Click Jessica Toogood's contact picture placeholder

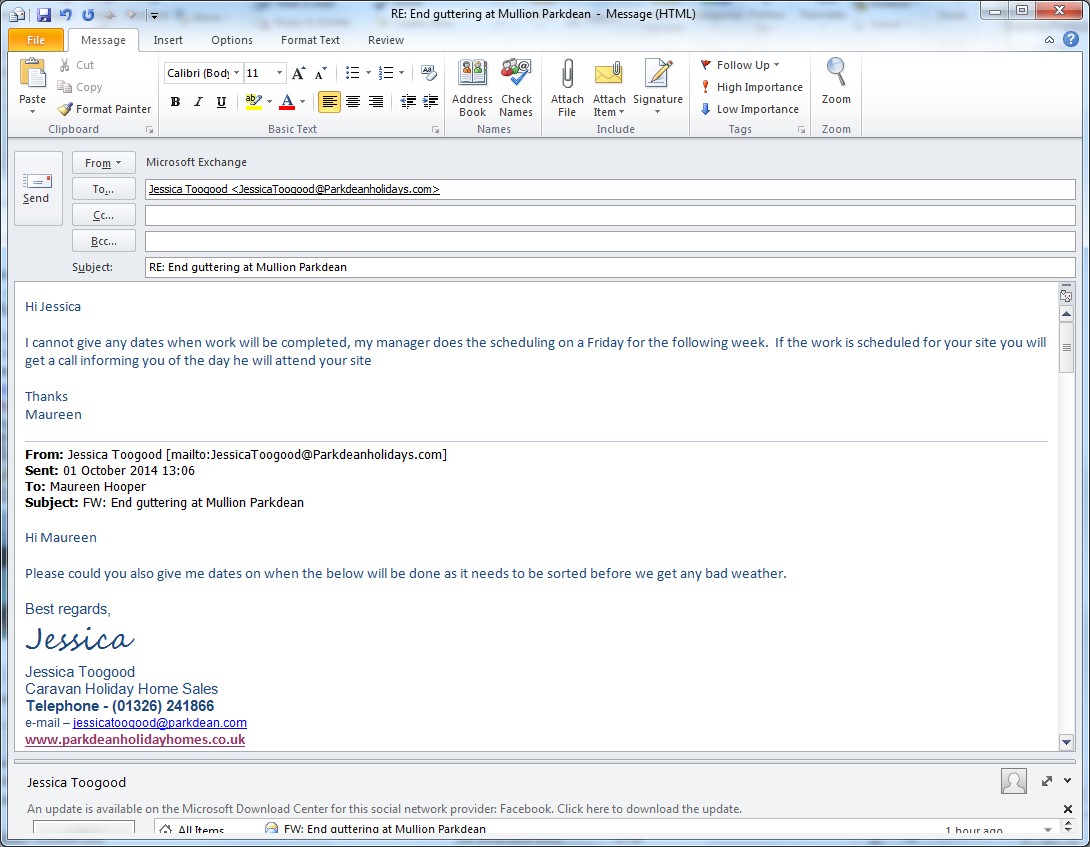click(1014, 781)
